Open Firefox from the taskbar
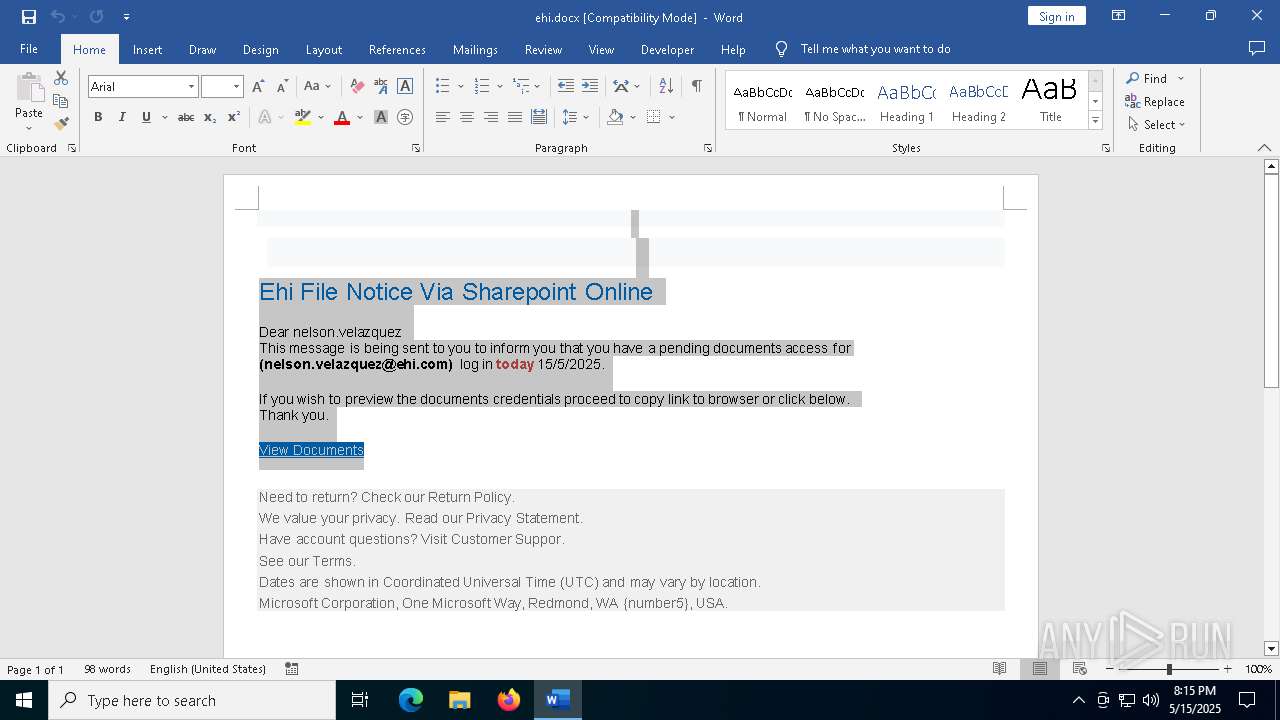 [x=509, y=700]
